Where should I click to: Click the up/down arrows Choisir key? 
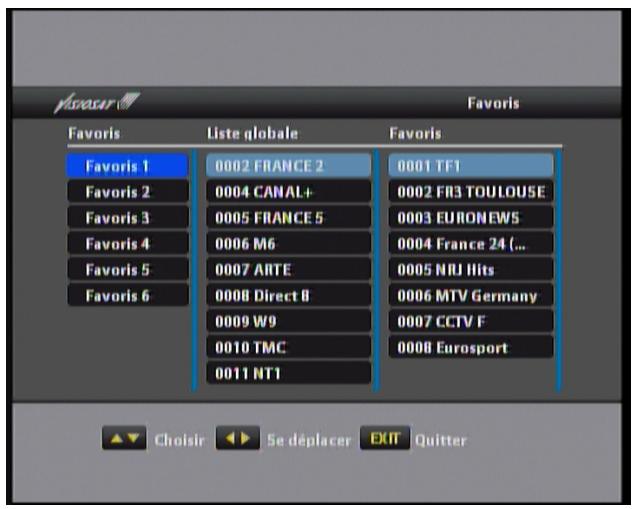click(124, 438)
